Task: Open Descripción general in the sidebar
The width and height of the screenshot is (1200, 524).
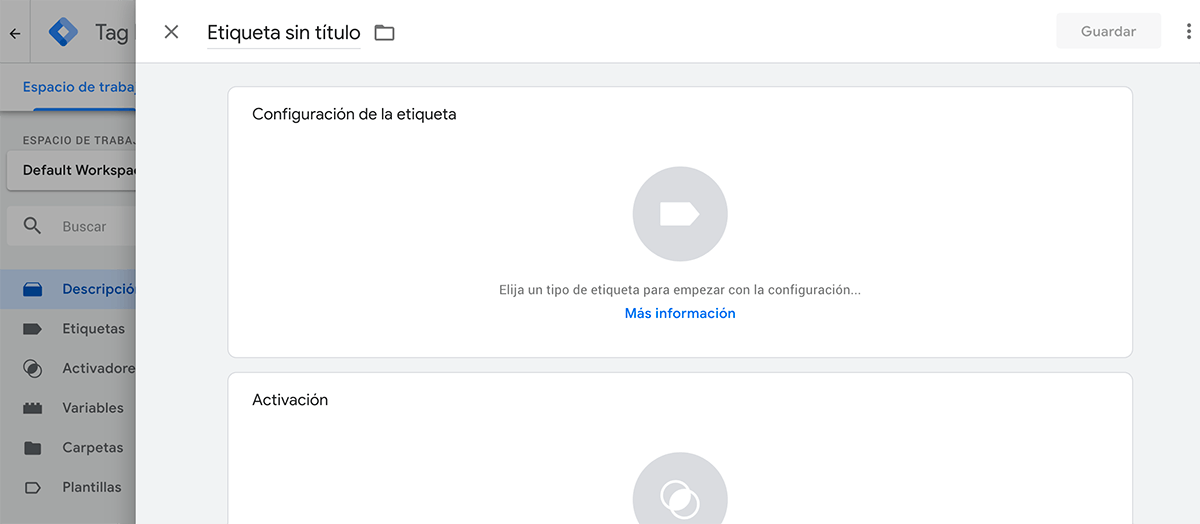Action: coord(68,289)
